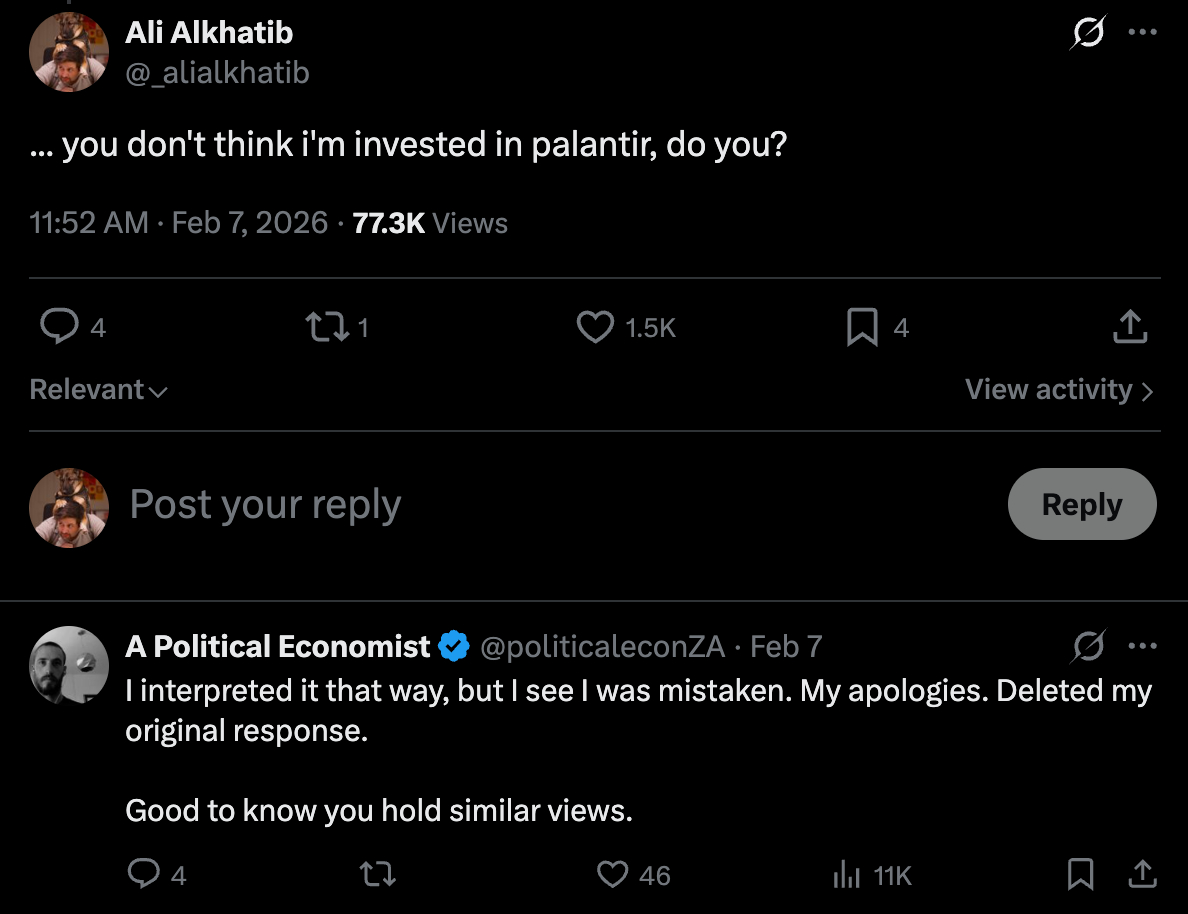Open more options on A Political Economist reply
This screenshot has width=1188, height=914.
tap(1141, 647)
